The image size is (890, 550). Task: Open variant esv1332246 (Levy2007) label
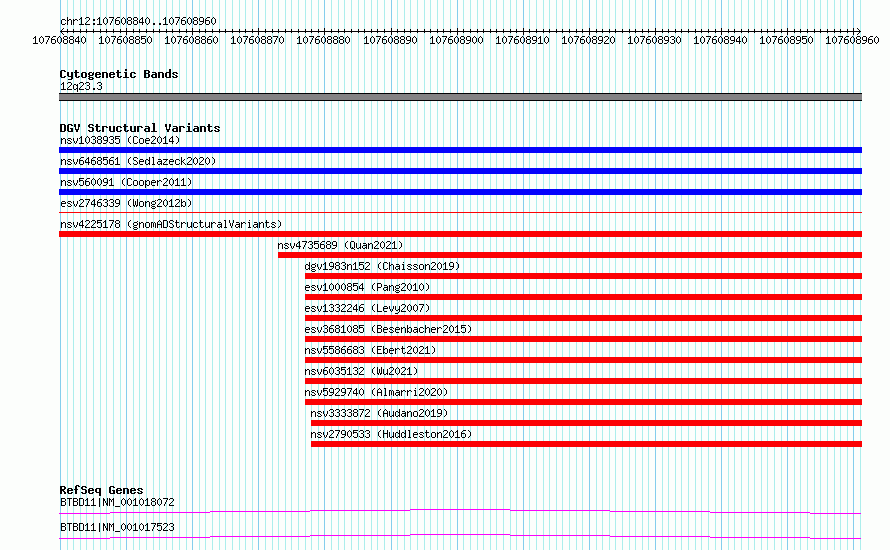click(367, 308)
